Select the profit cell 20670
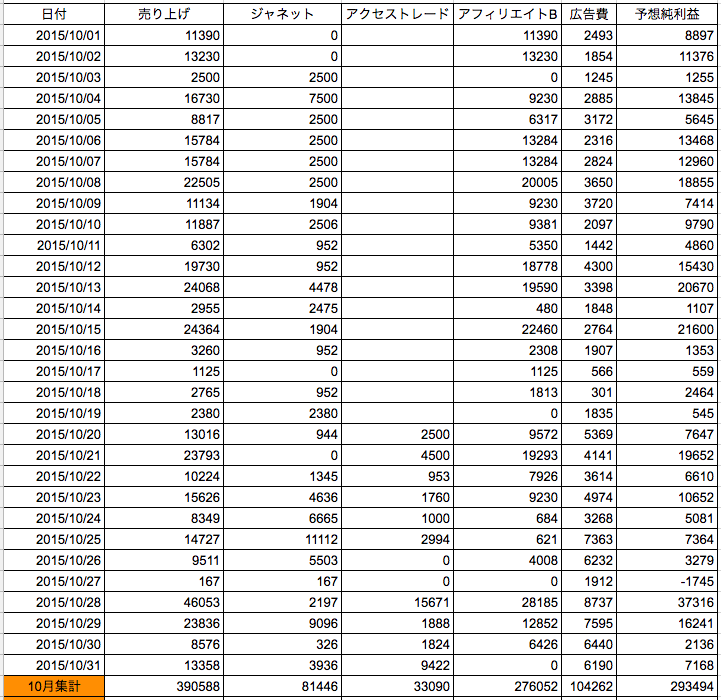 point(667,287)
